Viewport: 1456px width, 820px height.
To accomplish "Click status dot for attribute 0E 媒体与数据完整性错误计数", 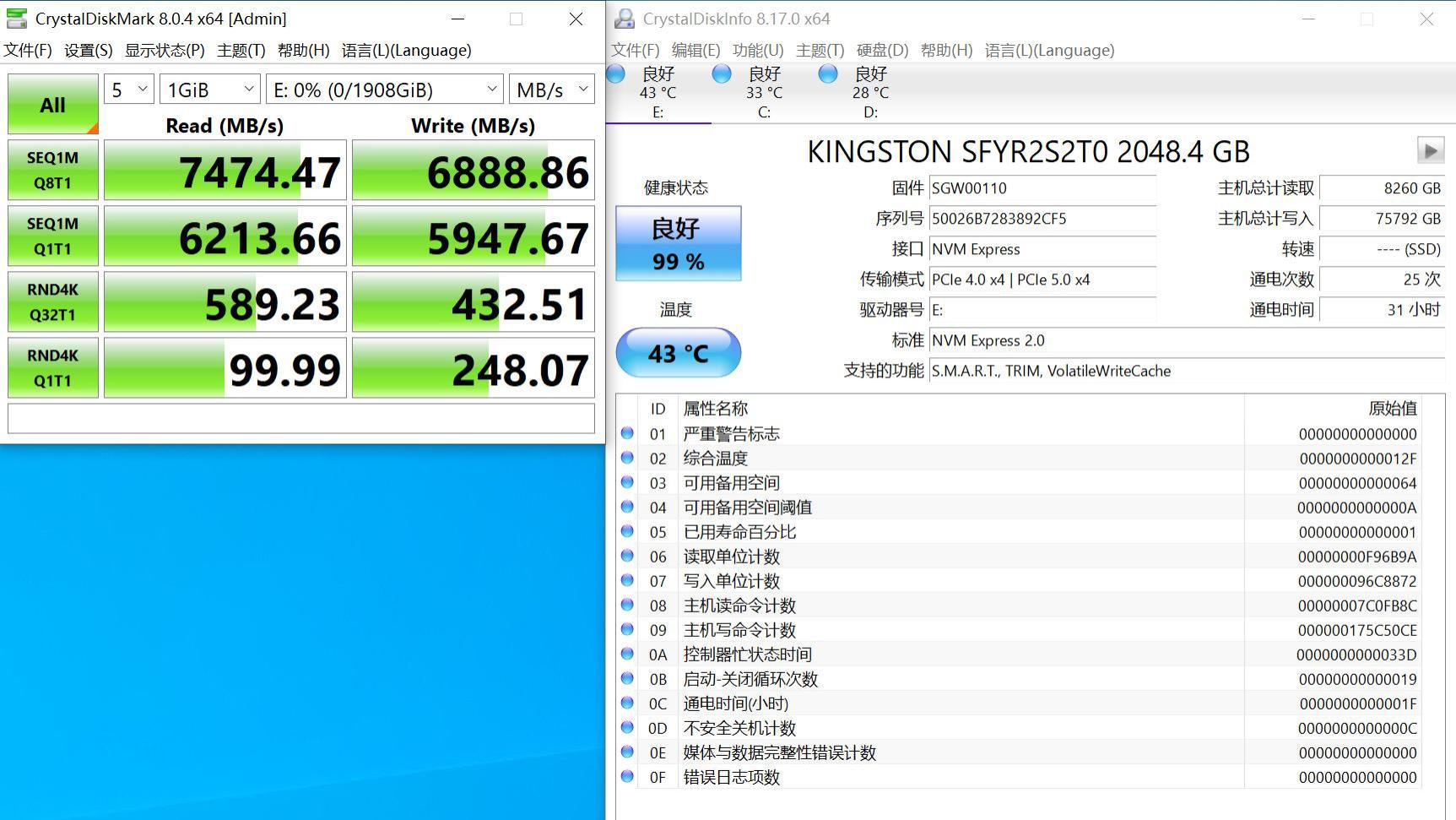I will point(627,752).
